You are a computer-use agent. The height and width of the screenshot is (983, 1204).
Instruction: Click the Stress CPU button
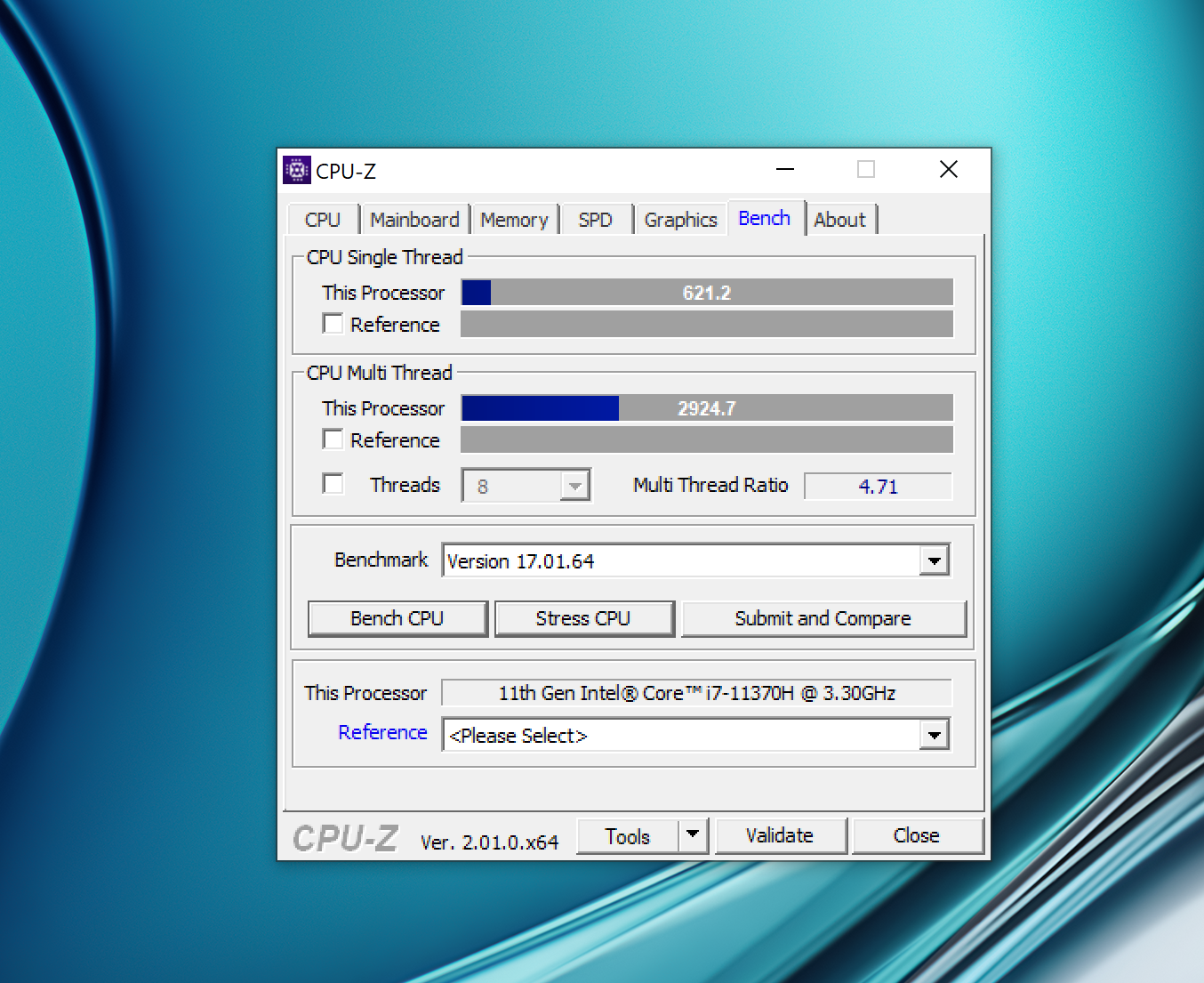[x=583, y=618]
